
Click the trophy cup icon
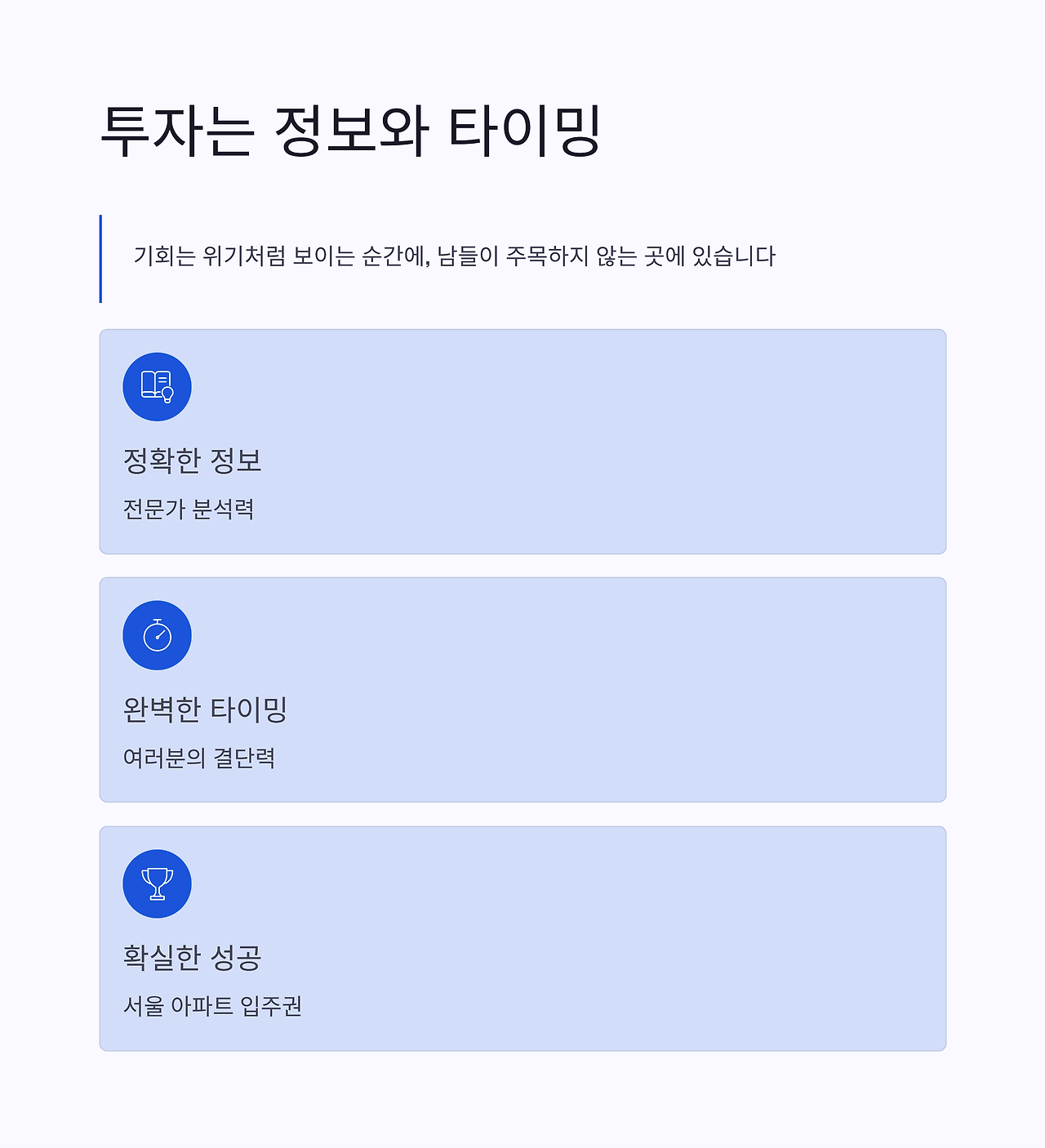point(157,883)
